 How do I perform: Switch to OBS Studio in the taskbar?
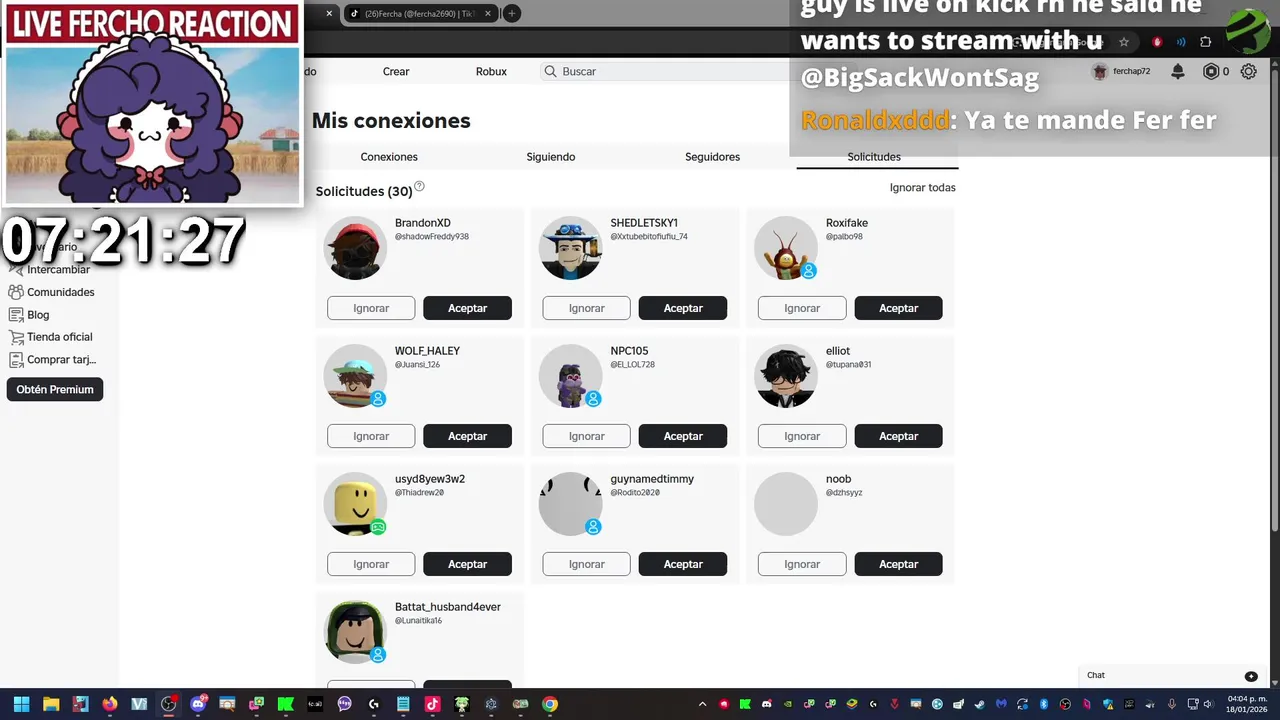click(x=169, y=704)
